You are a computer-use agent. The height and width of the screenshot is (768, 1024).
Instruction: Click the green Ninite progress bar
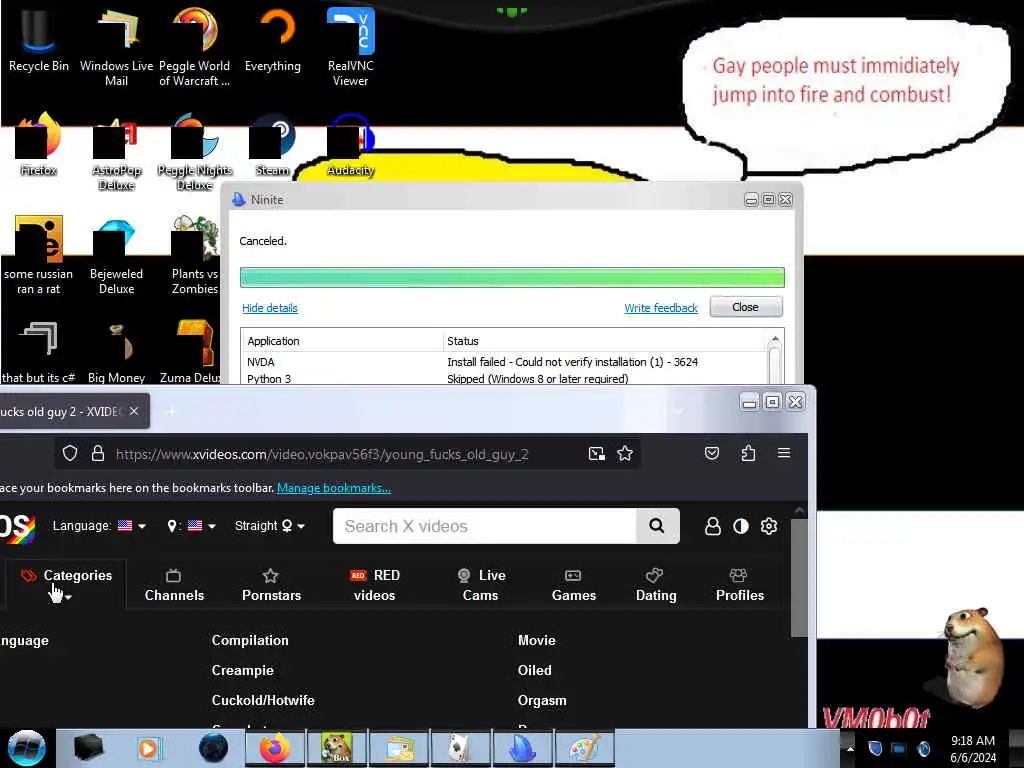point(512,277)
